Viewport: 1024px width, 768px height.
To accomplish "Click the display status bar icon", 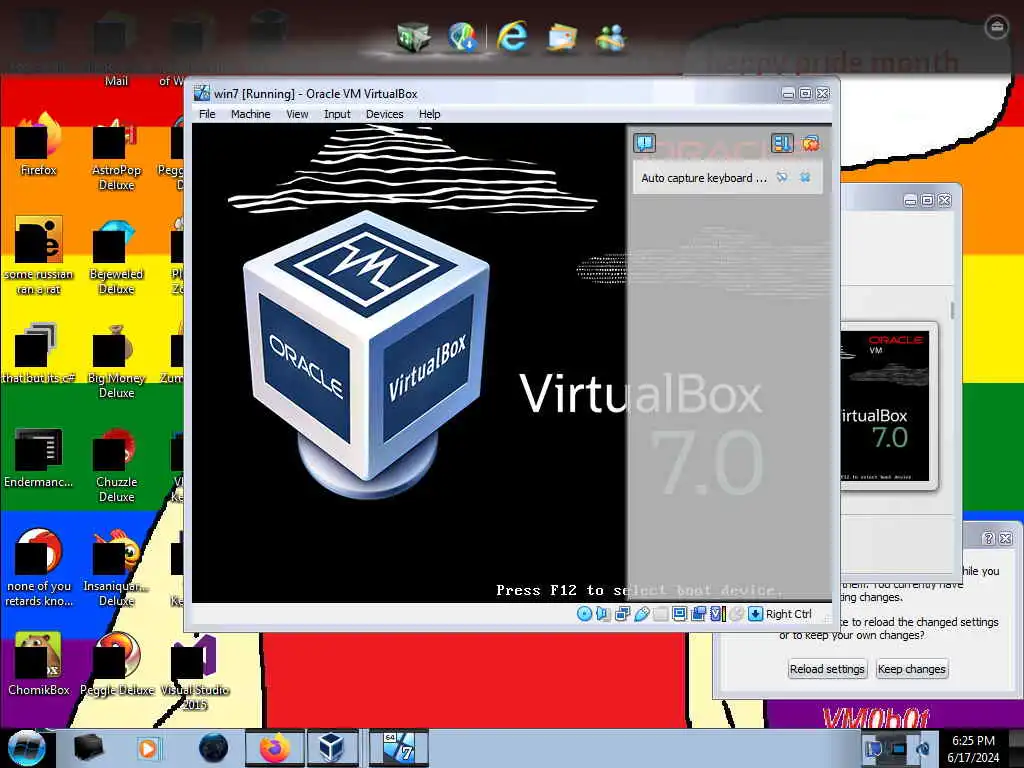I will point(679,614).
